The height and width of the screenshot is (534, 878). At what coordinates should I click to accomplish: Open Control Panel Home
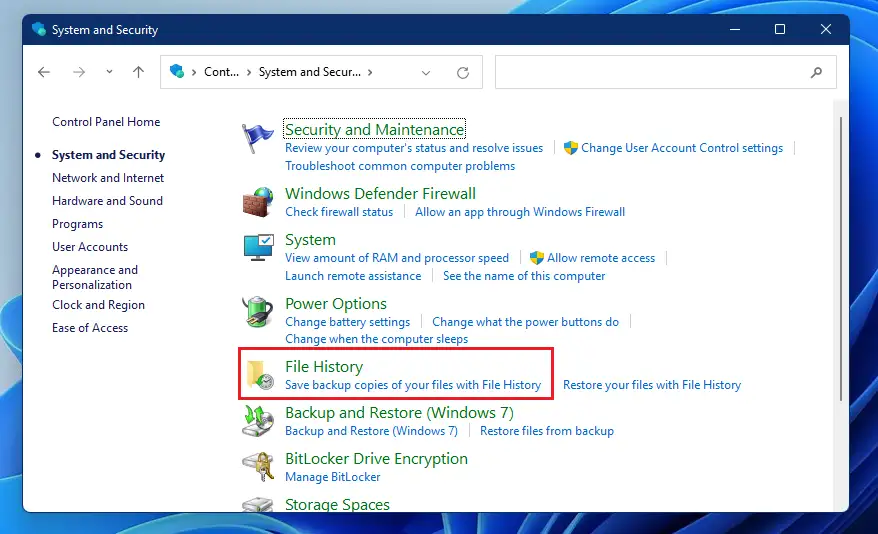(x=106, y=121)
